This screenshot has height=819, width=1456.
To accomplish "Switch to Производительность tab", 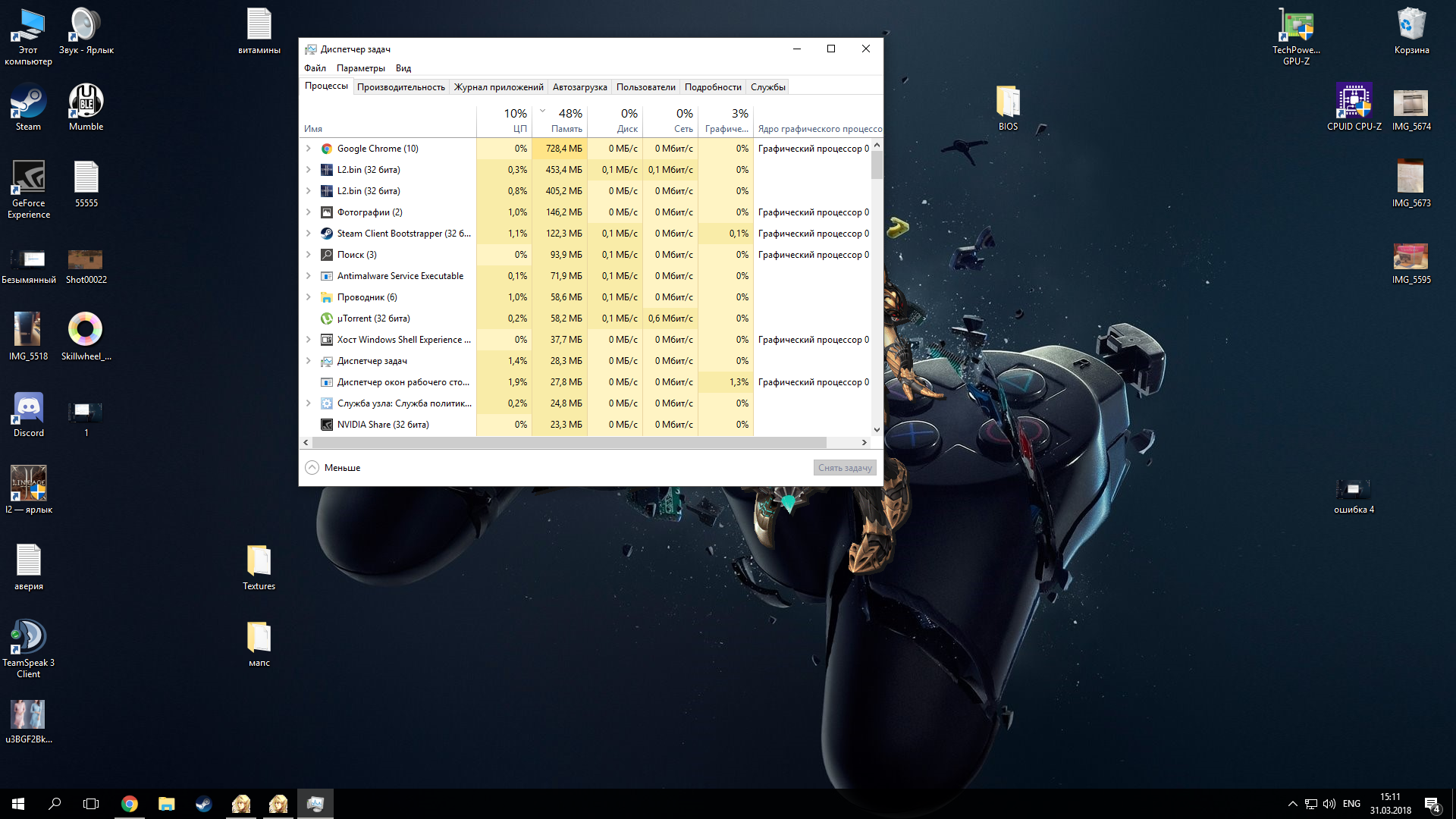I will (401, 87).
